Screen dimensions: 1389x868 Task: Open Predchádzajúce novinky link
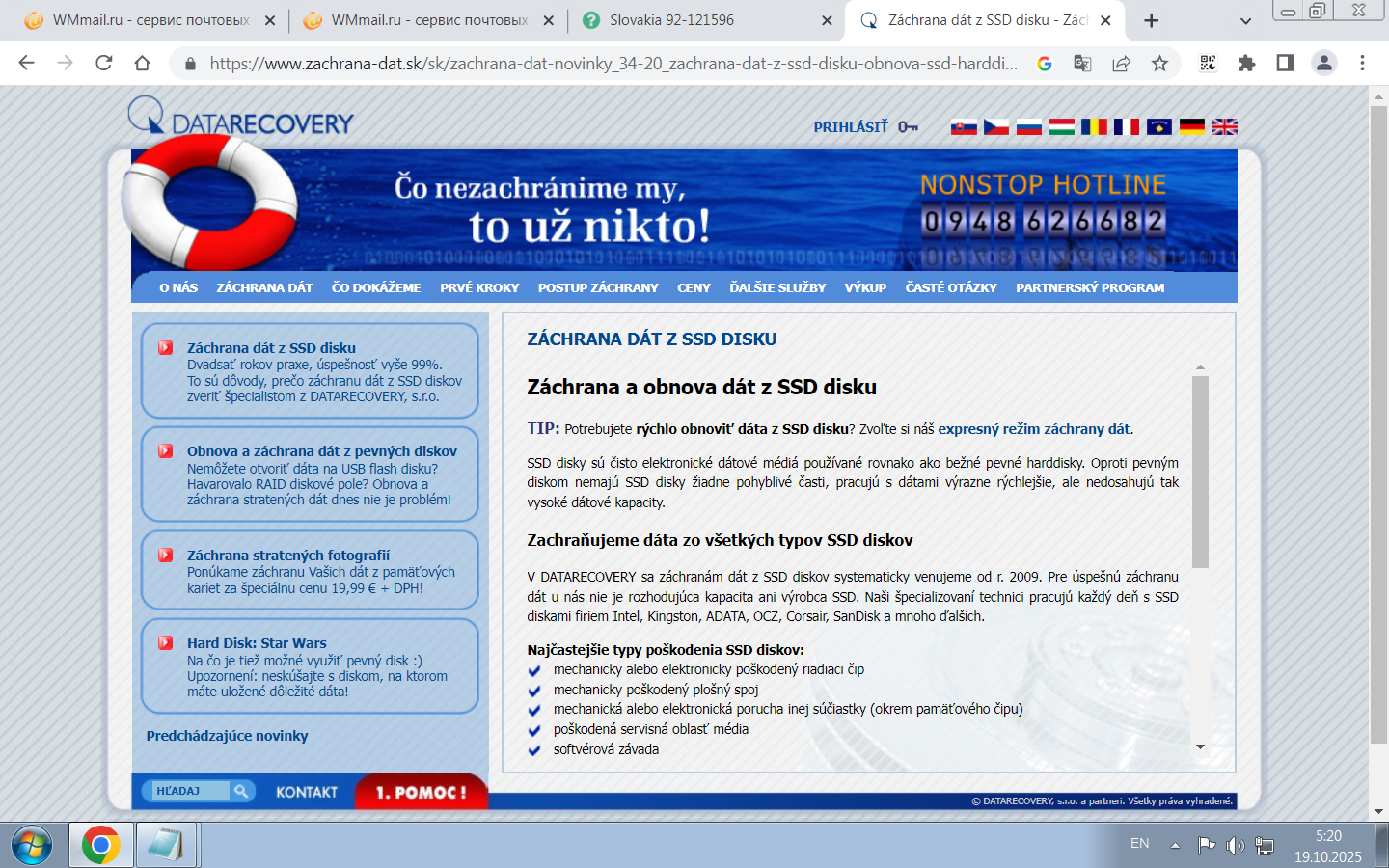pyautogui.click(x=228, y=736)
